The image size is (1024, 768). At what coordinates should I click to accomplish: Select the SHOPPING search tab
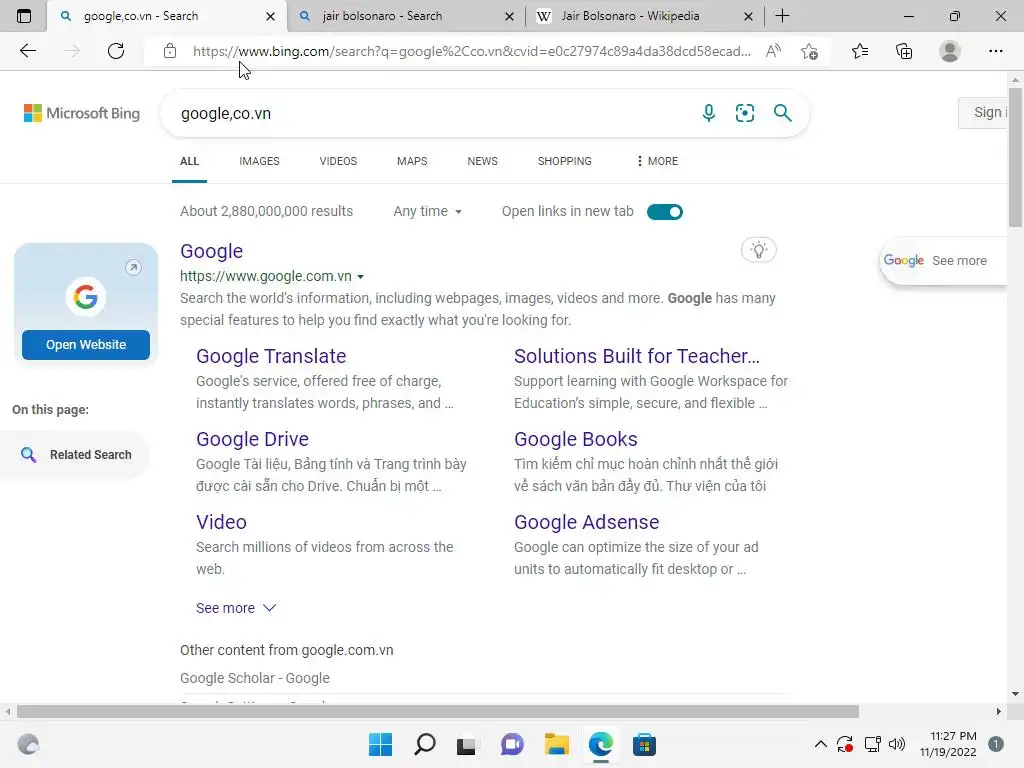(565, 161)
